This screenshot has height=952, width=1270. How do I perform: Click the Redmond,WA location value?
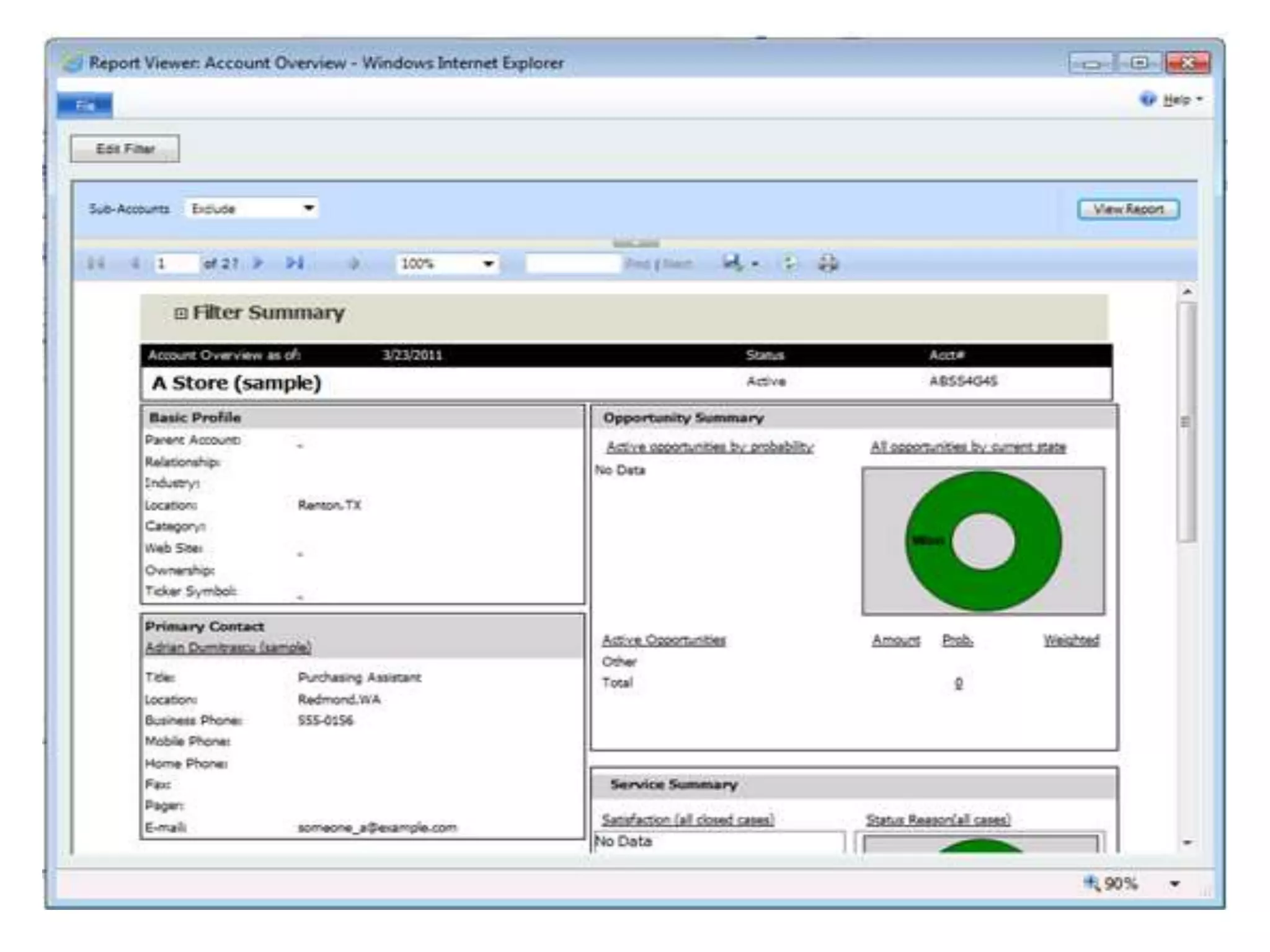click(339, 699)
